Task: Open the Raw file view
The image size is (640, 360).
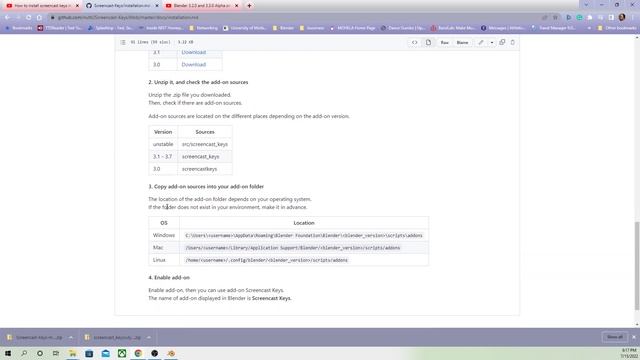Action: click(x=444, y=42)
